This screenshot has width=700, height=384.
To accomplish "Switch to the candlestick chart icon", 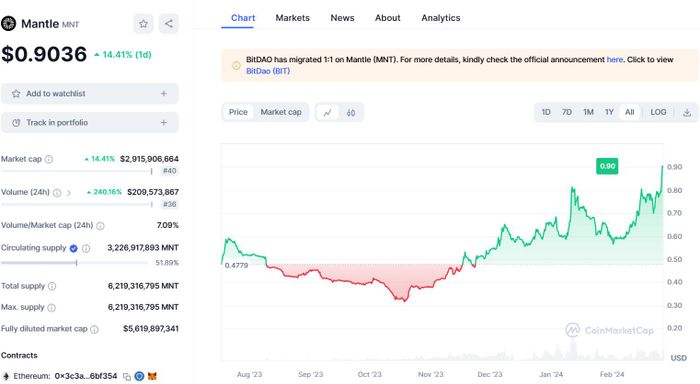I will point(351,113).
